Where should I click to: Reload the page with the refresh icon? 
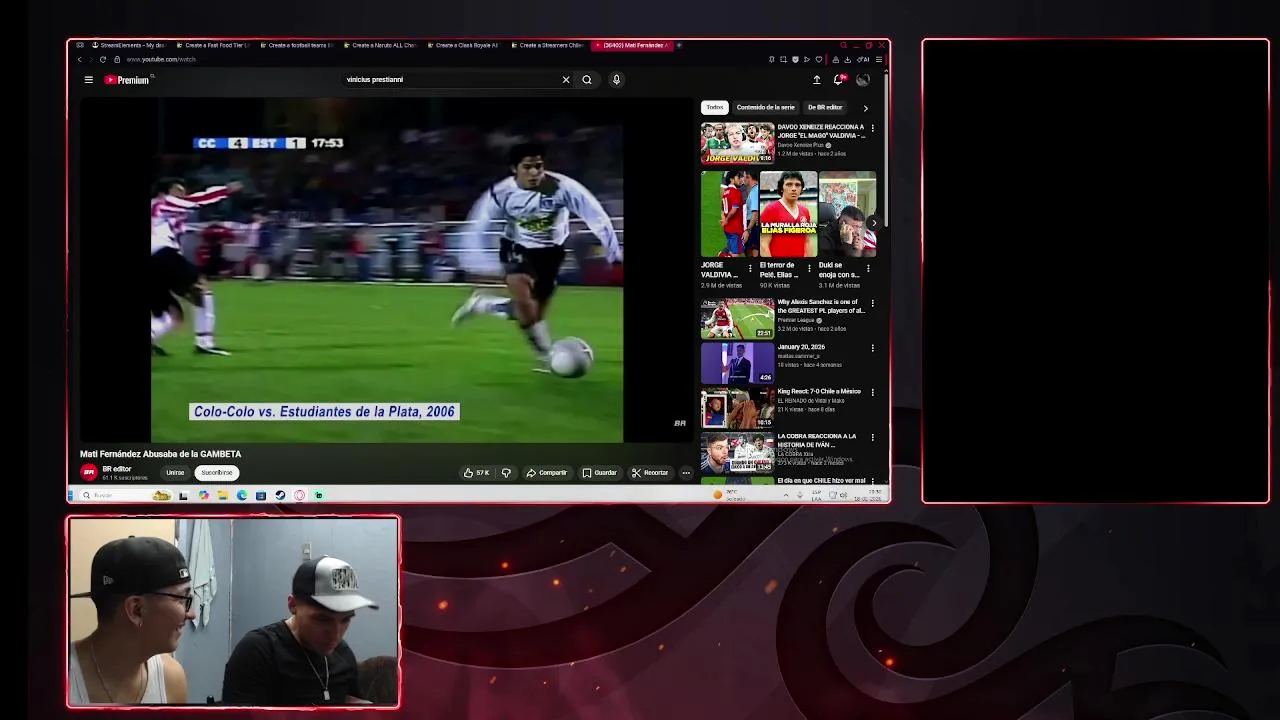click(102, 59)
